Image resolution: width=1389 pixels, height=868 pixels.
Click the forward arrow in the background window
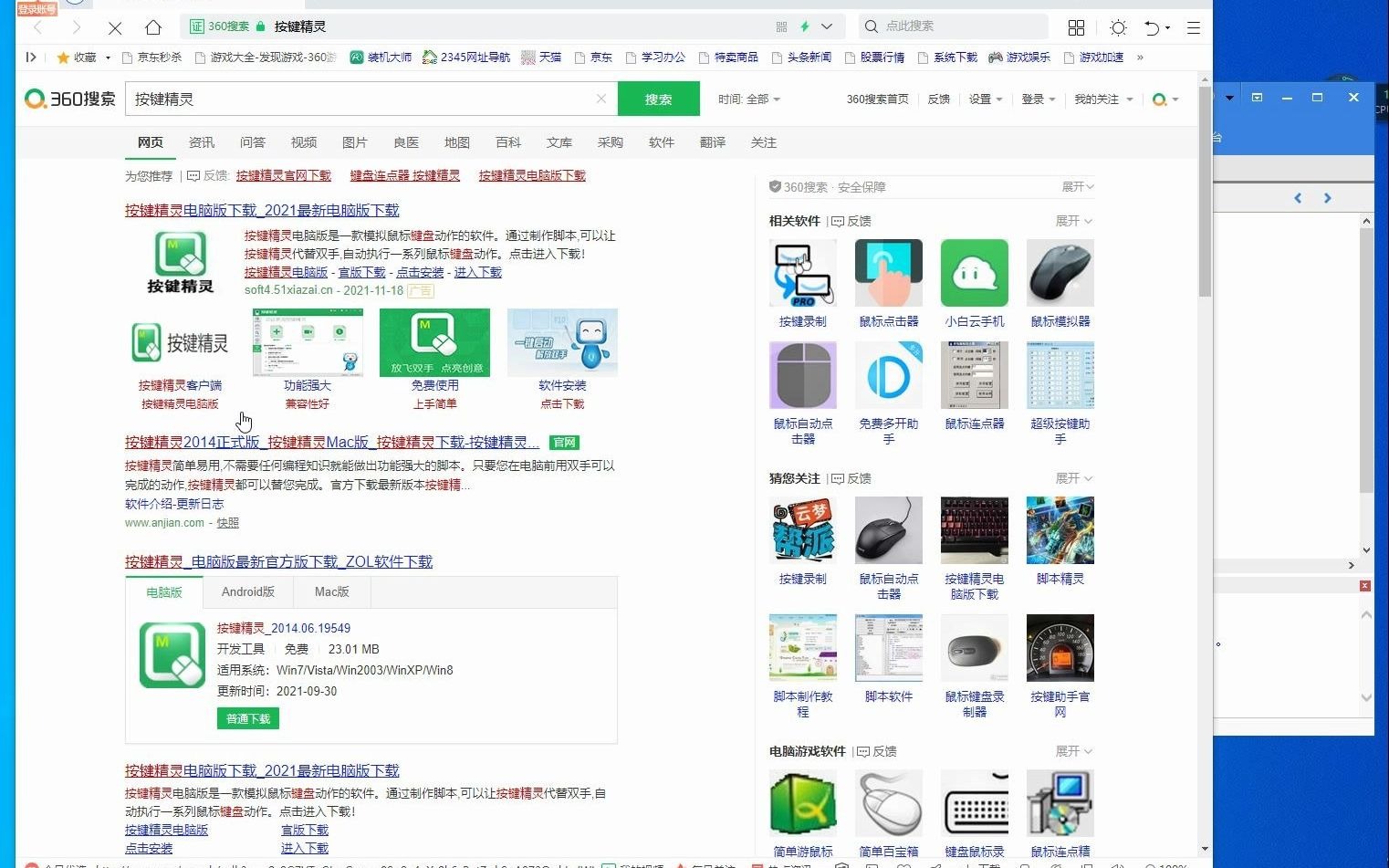tap(1327, 198)
